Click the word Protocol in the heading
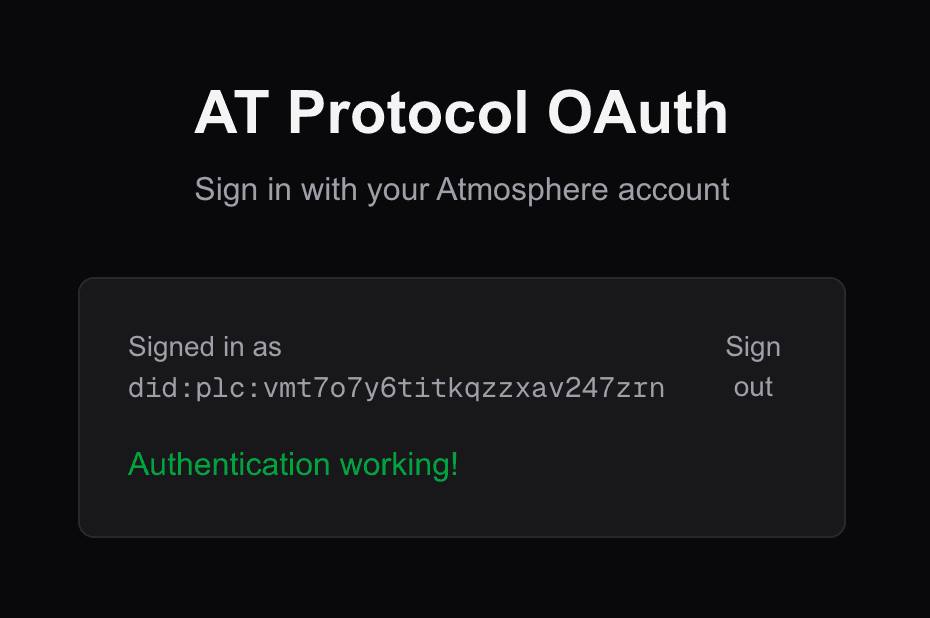Screen dimensions: 930x618 [x=407, y=113]
